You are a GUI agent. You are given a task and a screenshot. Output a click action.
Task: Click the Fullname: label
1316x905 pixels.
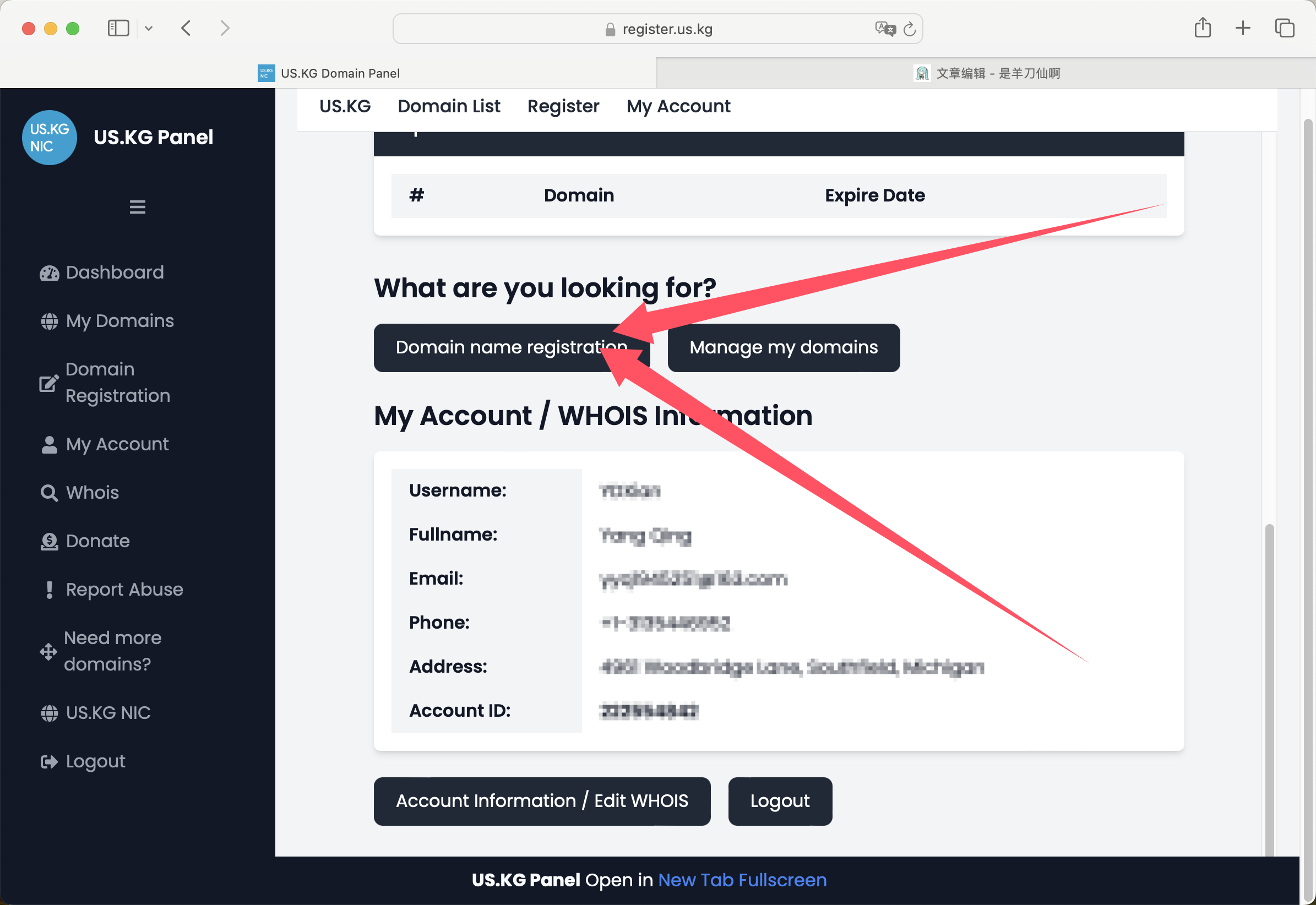[x=453, y=535]
